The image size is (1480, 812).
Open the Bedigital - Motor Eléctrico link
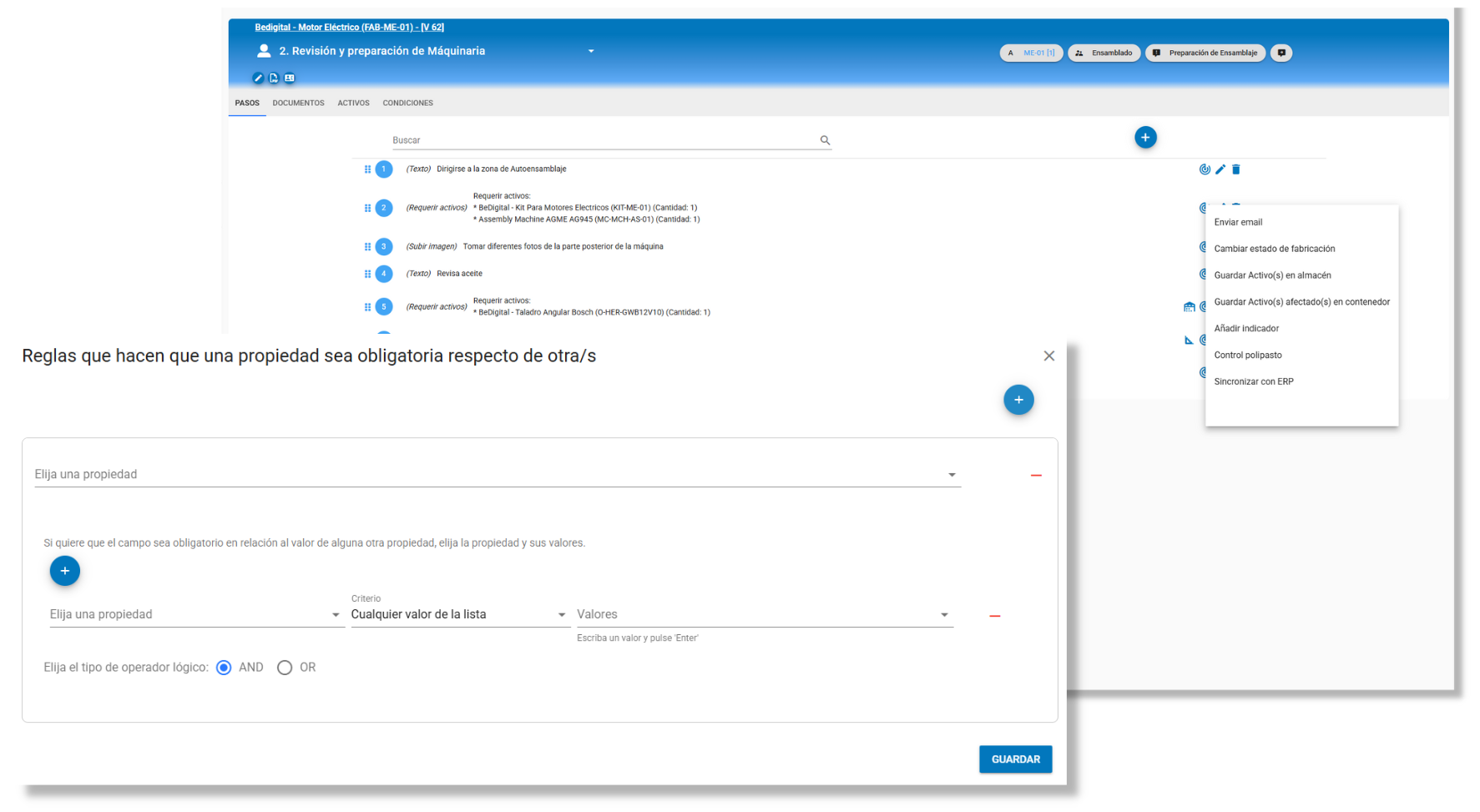(x=349, y=28)
